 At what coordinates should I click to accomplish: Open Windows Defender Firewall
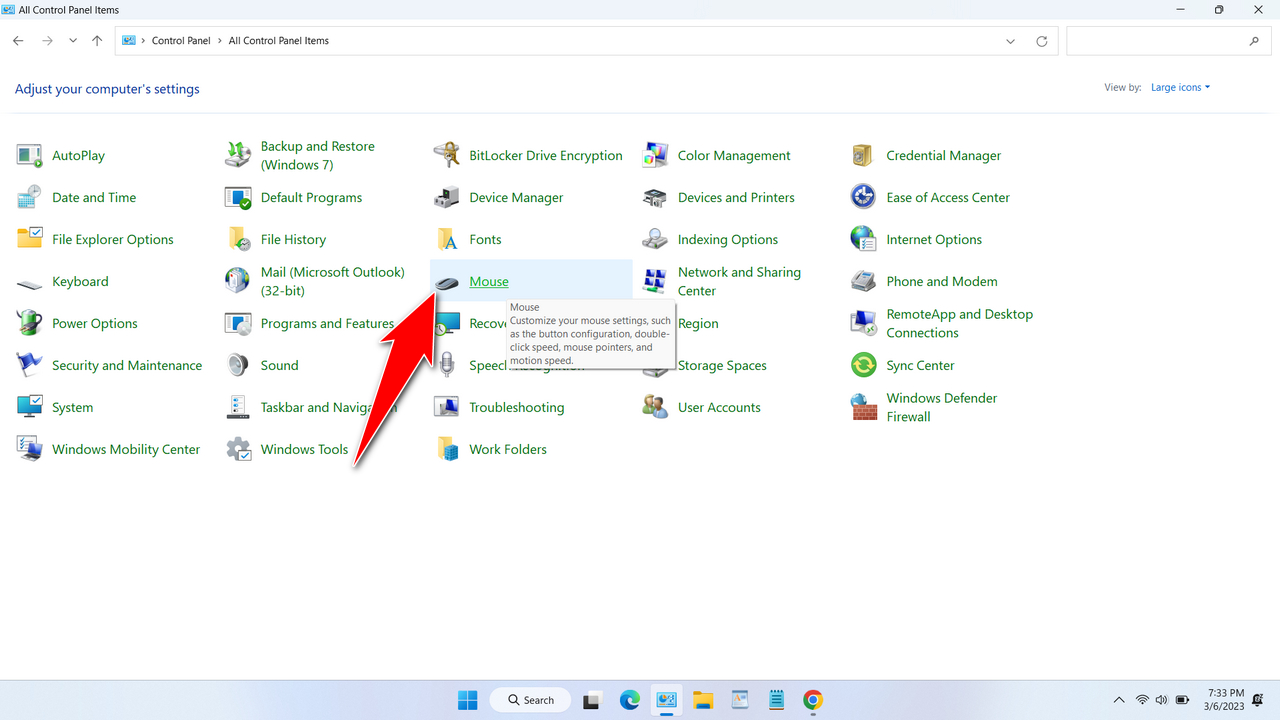pos(940,407)
